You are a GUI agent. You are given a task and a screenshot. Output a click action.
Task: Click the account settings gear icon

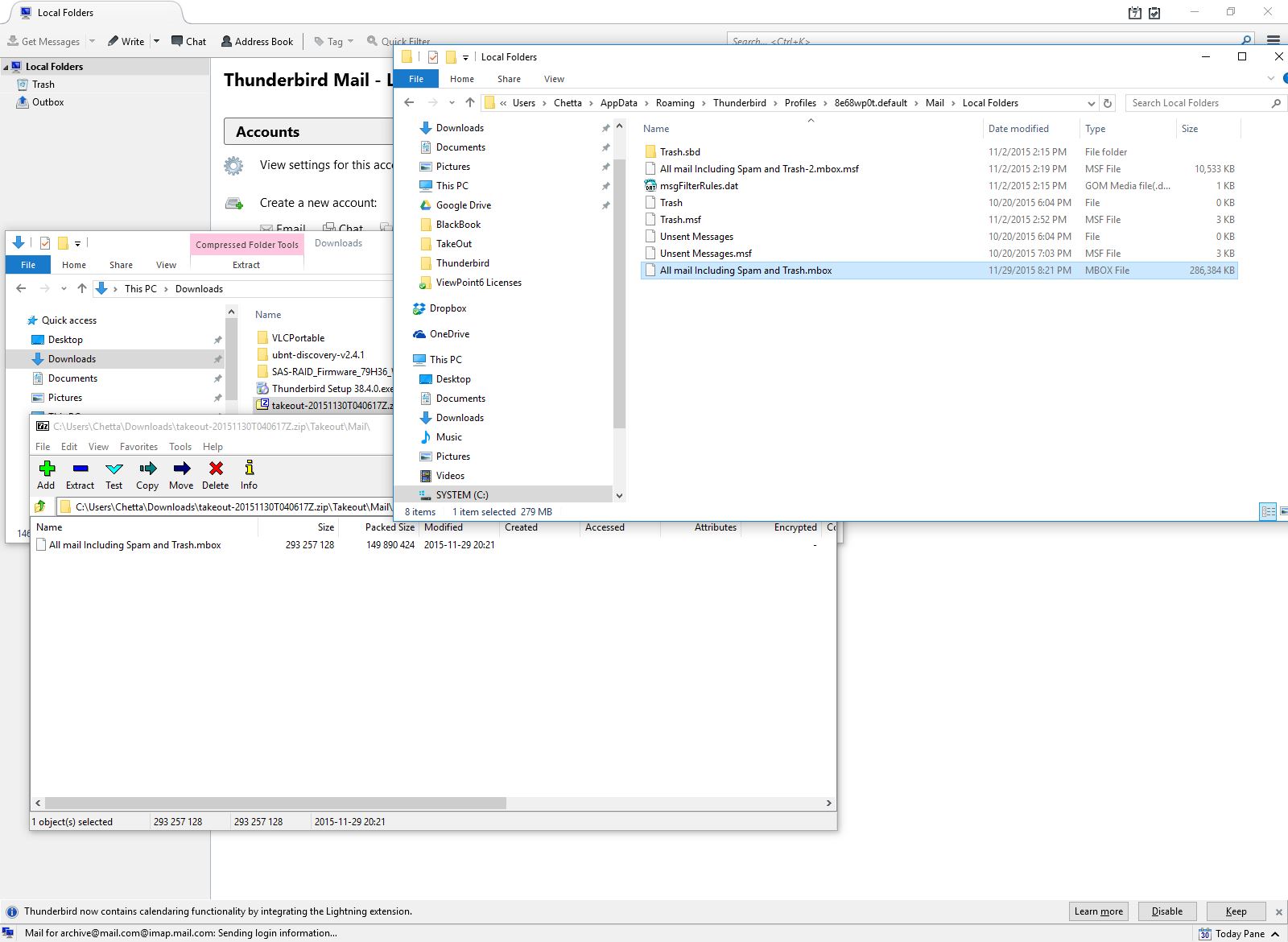233,166
